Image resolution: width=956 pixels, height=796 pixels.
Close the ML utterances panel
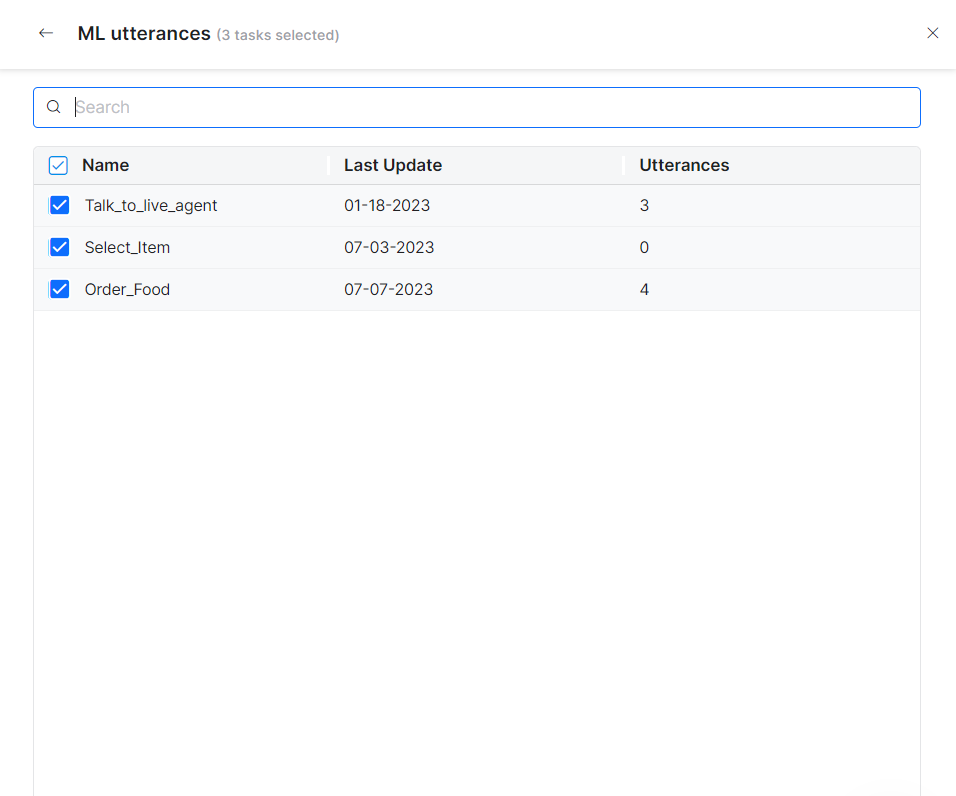pos(932,33)
